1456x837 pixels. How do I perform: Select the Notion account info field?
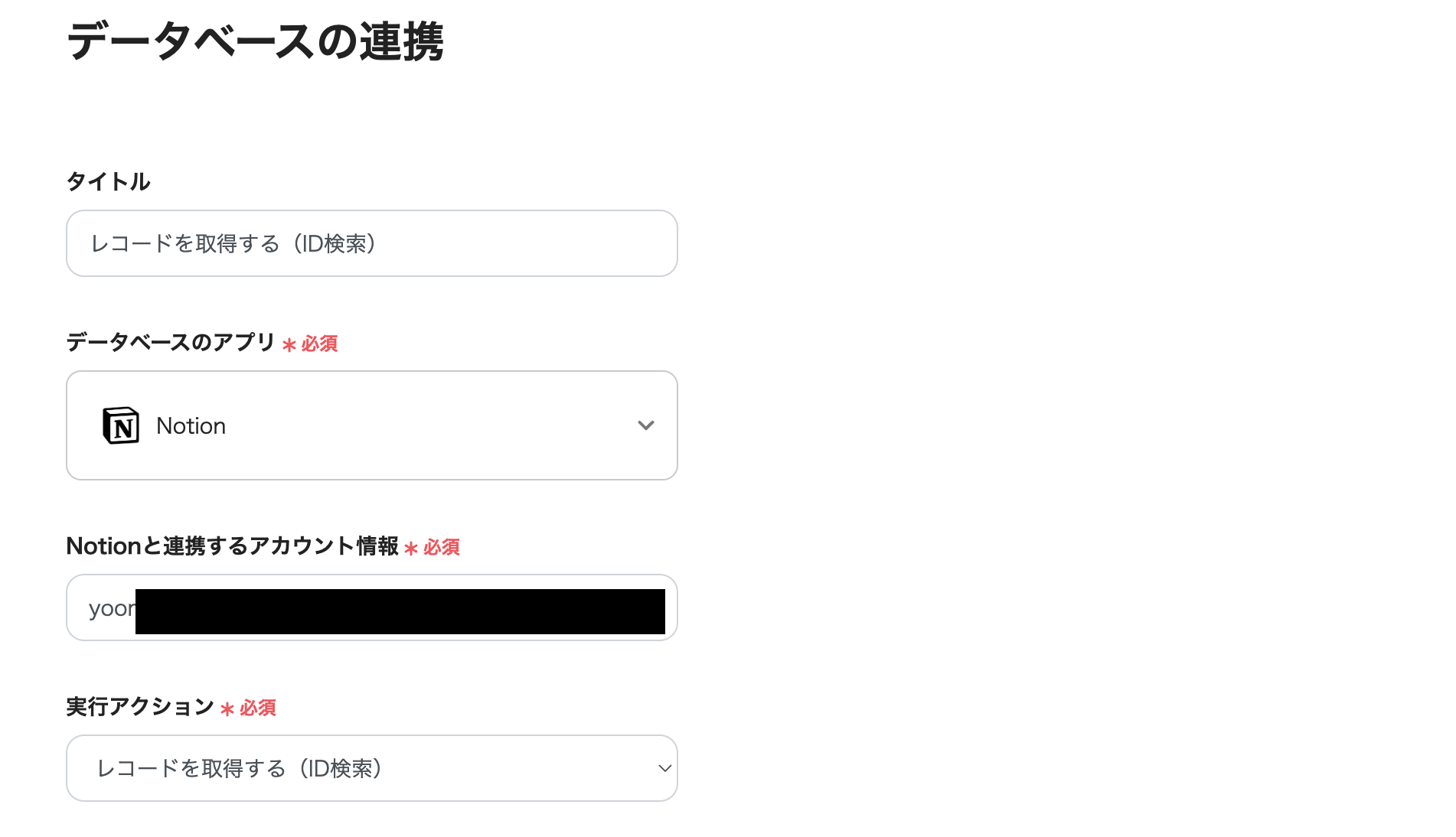[x=371, y=607]
